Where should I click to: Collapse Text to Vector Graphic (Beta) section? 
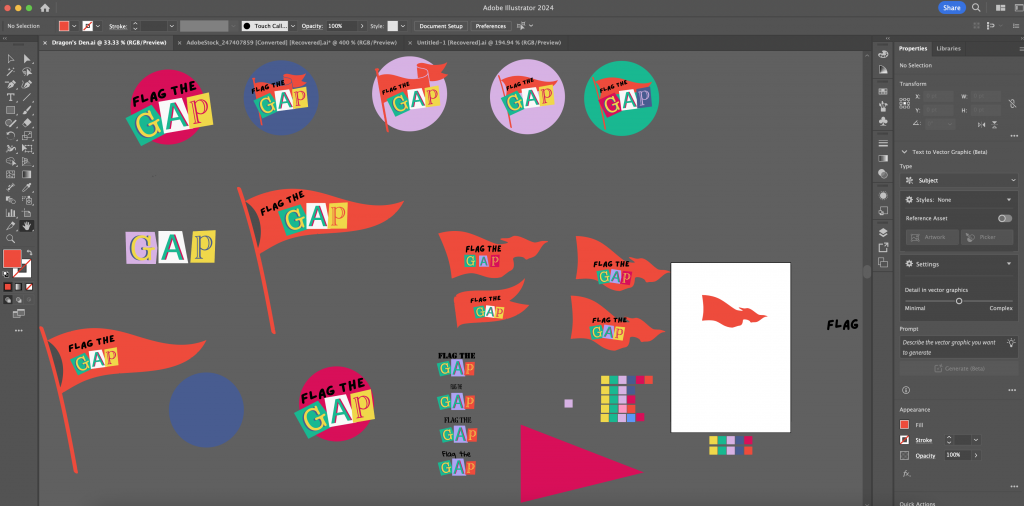(x=904, y=151)
